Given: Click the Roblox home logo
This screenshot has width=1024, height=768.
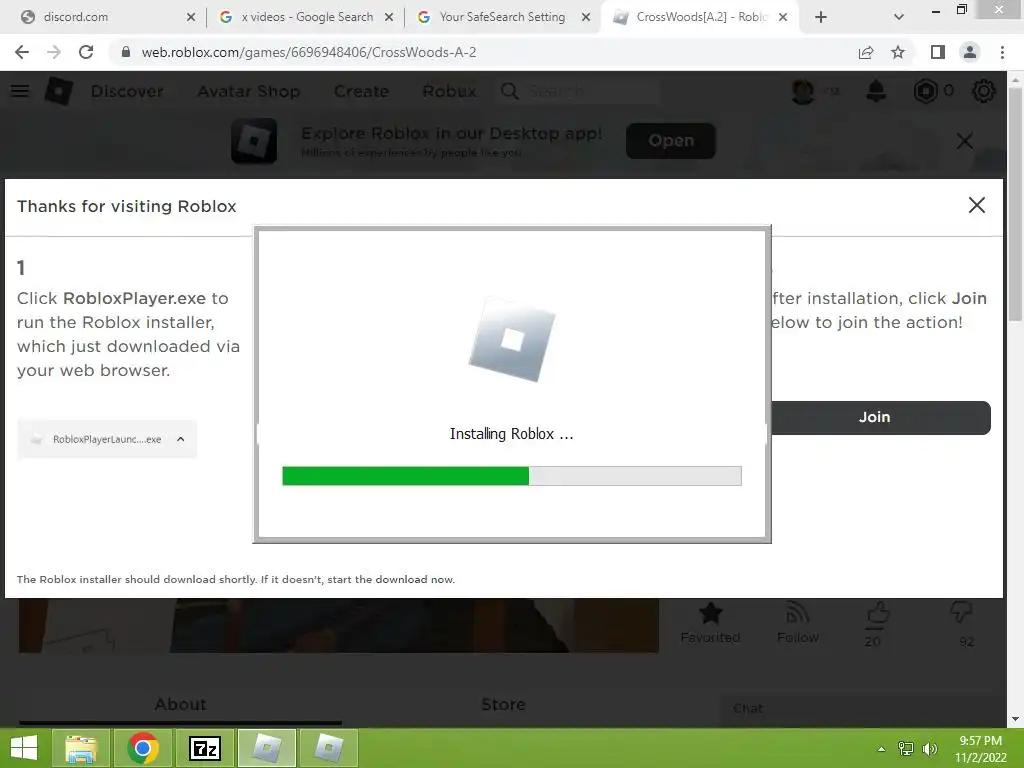Looking at the screenshot, I should point(59,91).
